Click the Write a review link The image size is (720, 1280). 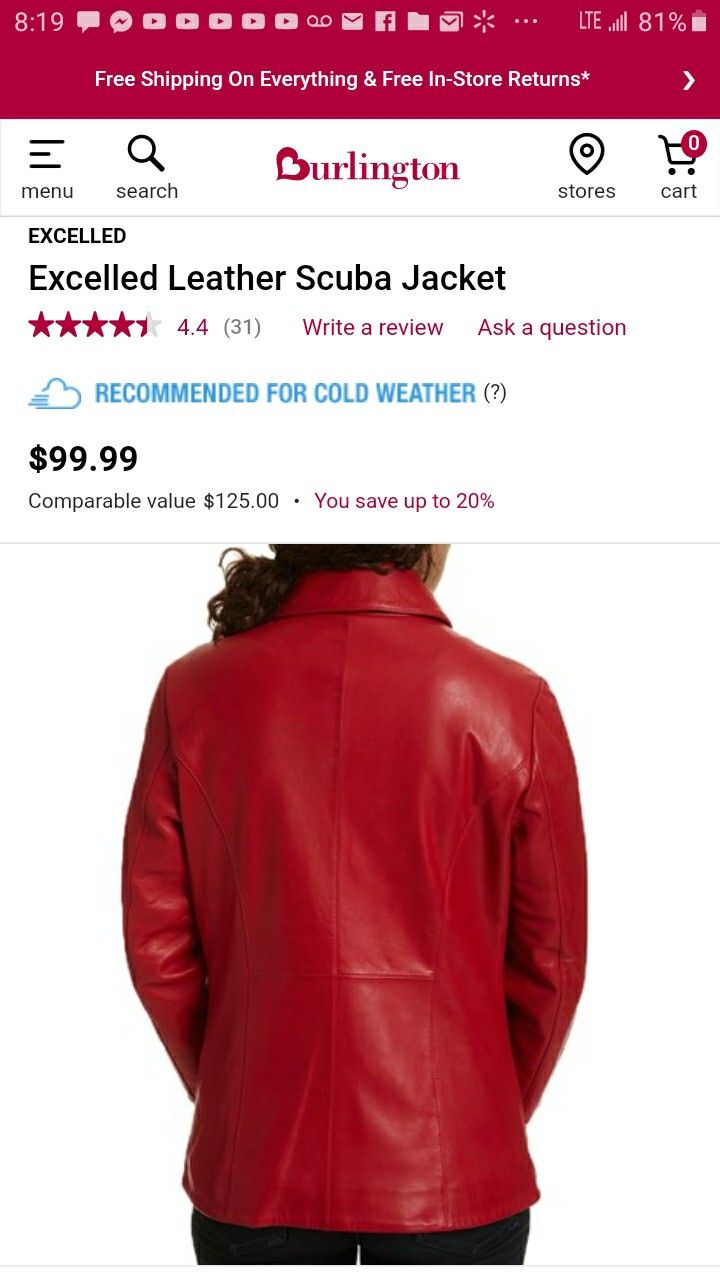372,327
